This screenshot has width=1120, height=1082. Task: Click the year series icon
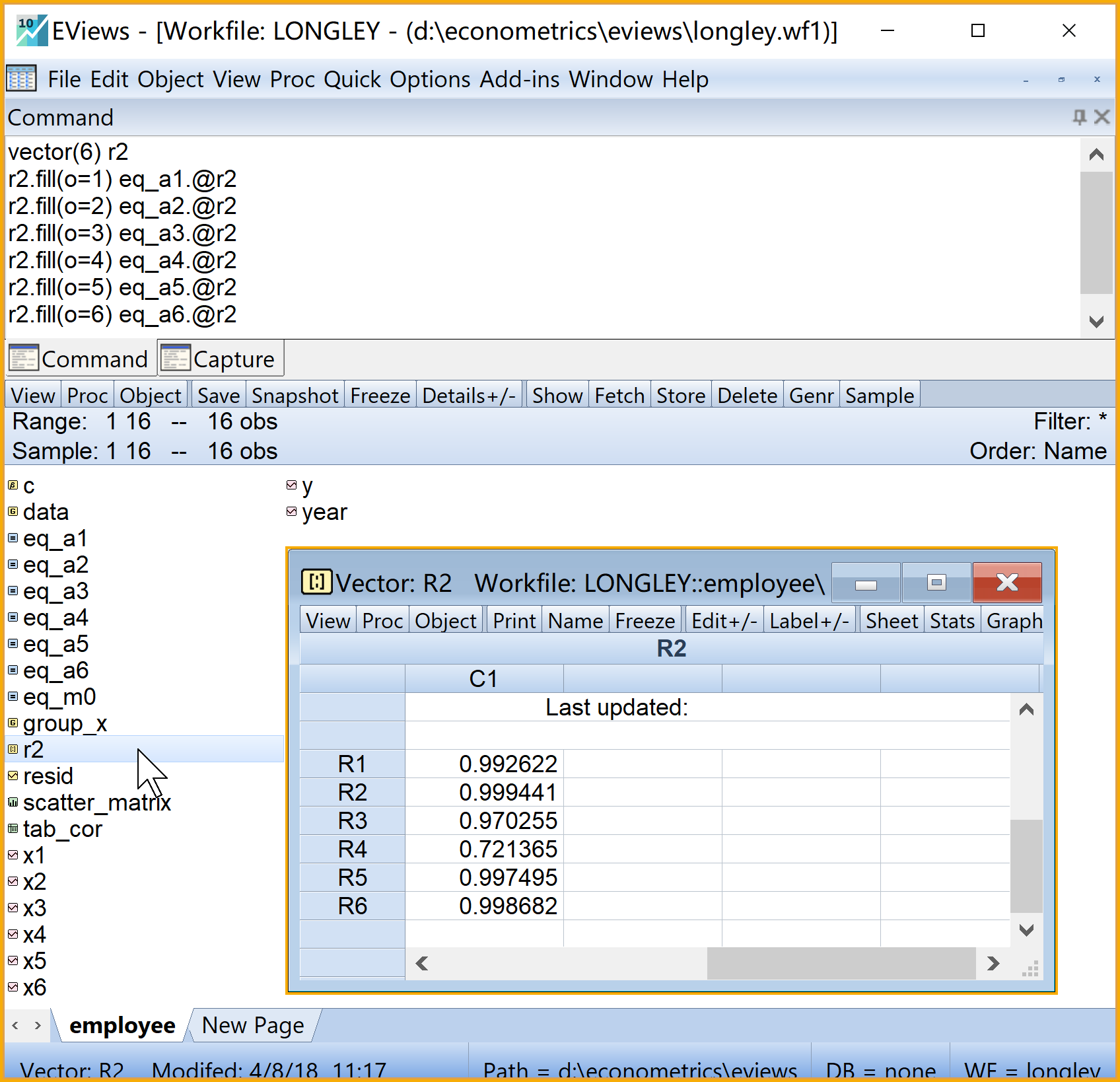[x=291, y=512]
